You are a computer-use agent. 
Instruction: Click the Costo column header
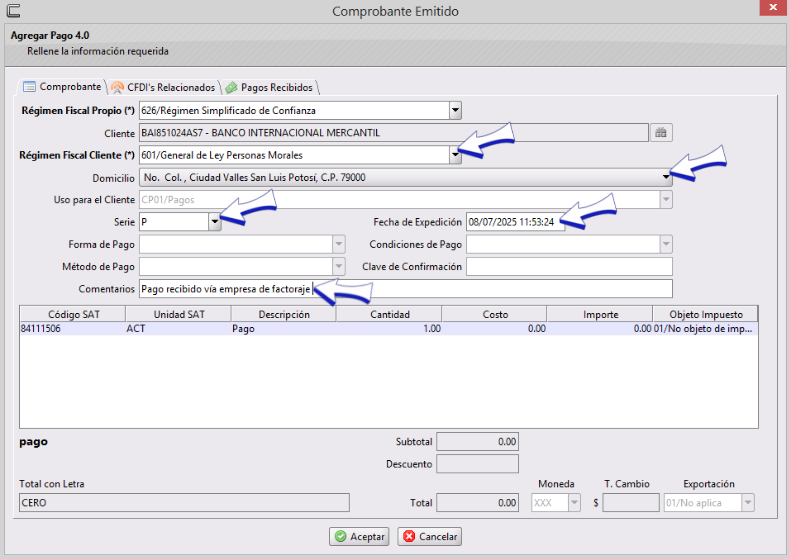pos(495,314)
